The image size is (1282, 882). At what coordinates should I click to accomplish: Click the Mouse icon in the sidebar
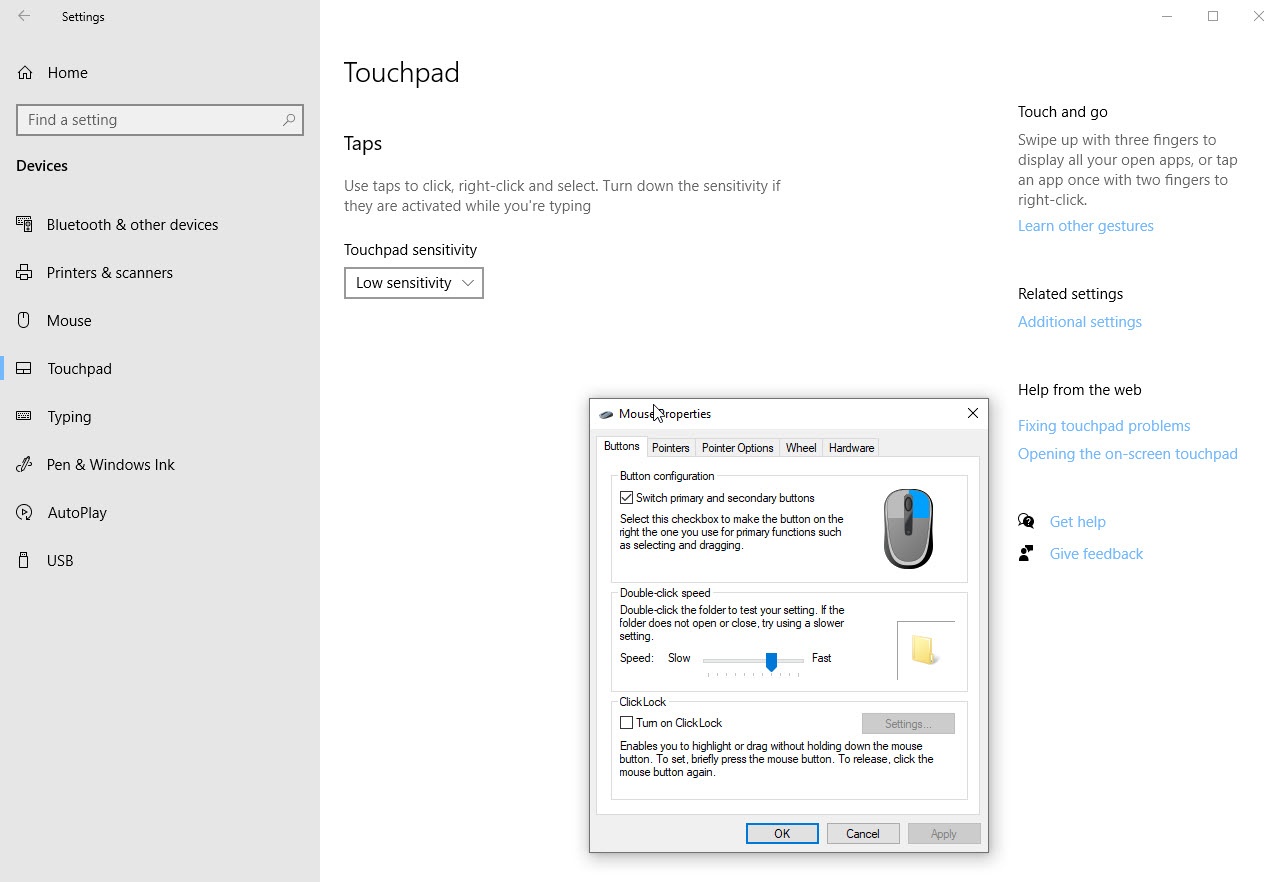coord(24,320)
